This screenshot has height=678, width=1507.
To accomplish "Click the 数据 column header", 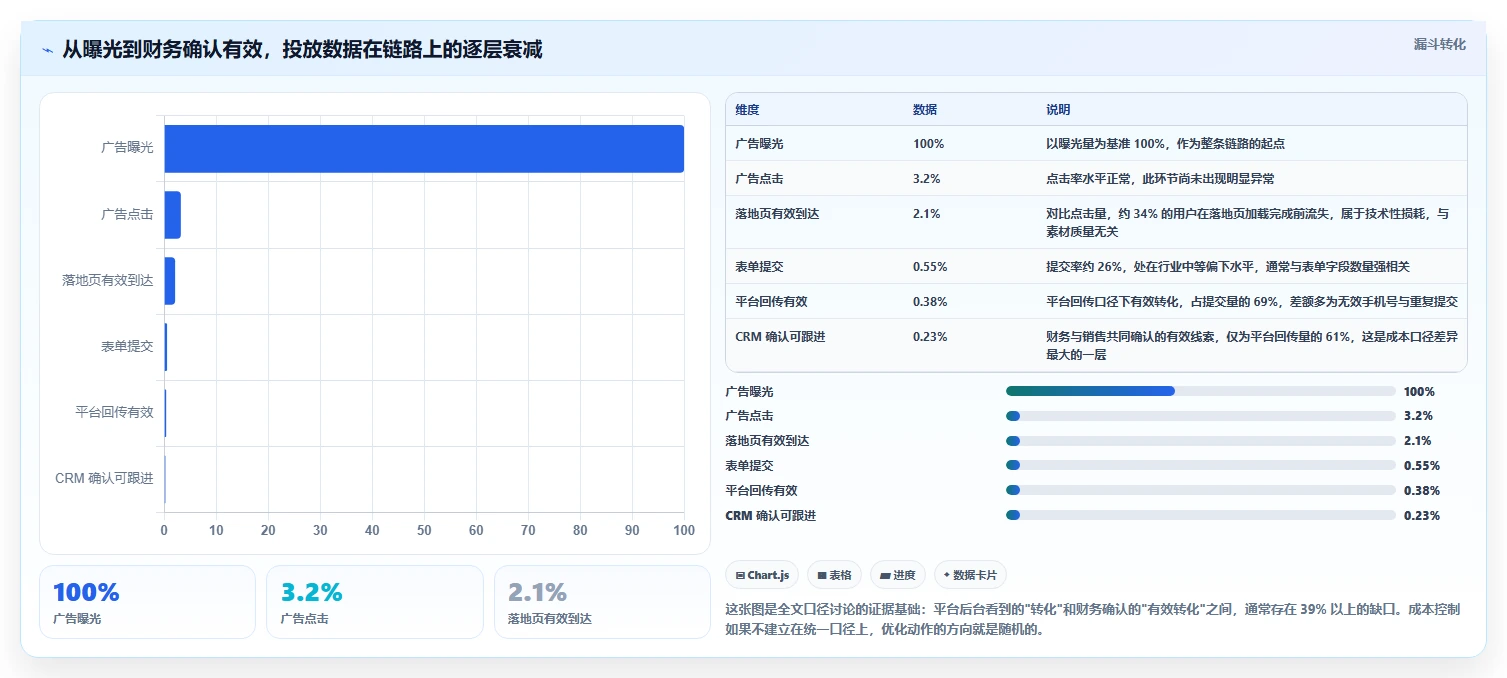I will pos(925,110).
